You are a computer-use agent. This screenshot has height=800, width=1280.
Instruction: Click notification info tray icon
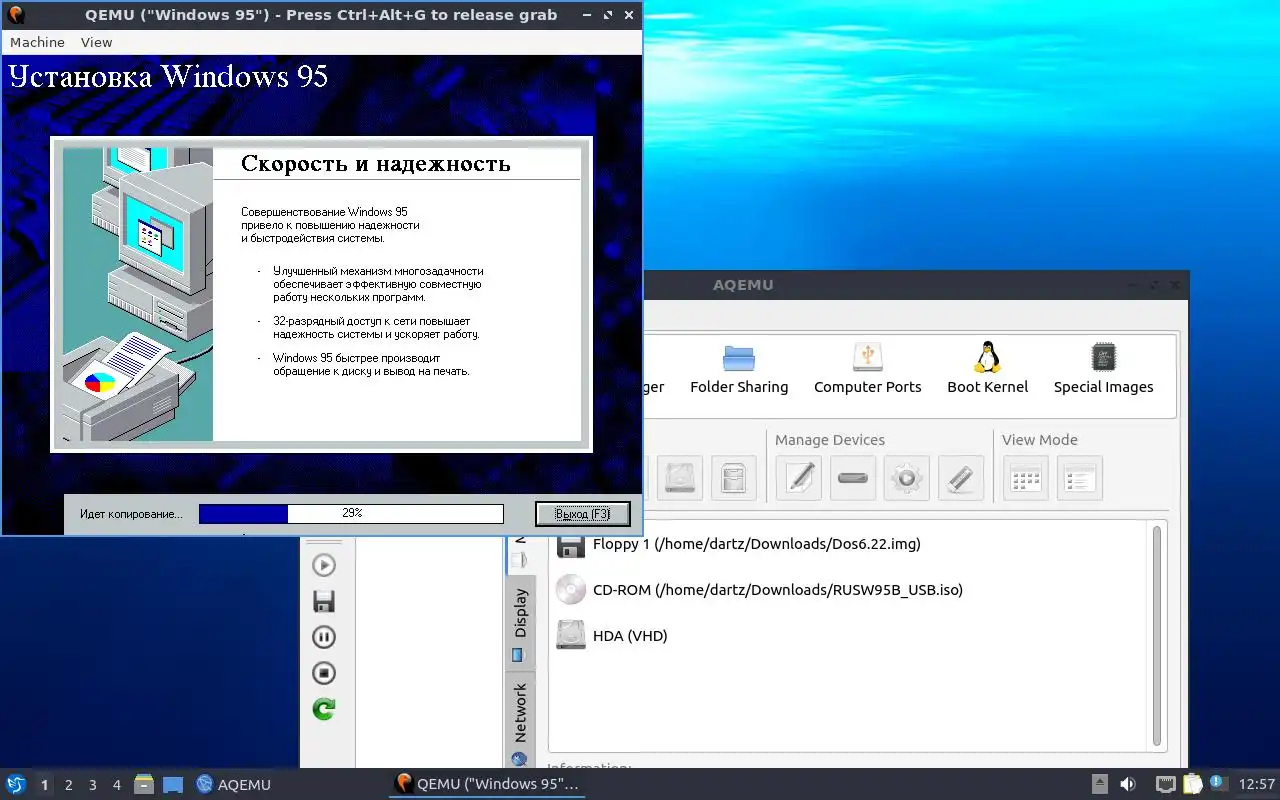click(x=1218, y=783)
